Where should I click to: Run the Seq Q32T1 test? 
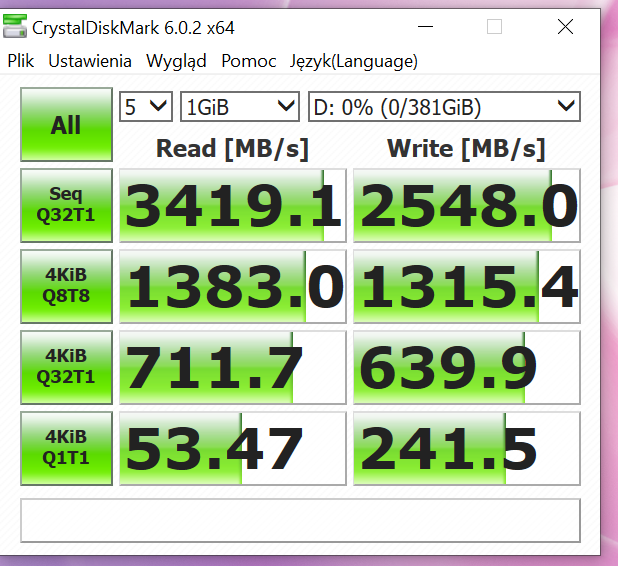point(66,205)
